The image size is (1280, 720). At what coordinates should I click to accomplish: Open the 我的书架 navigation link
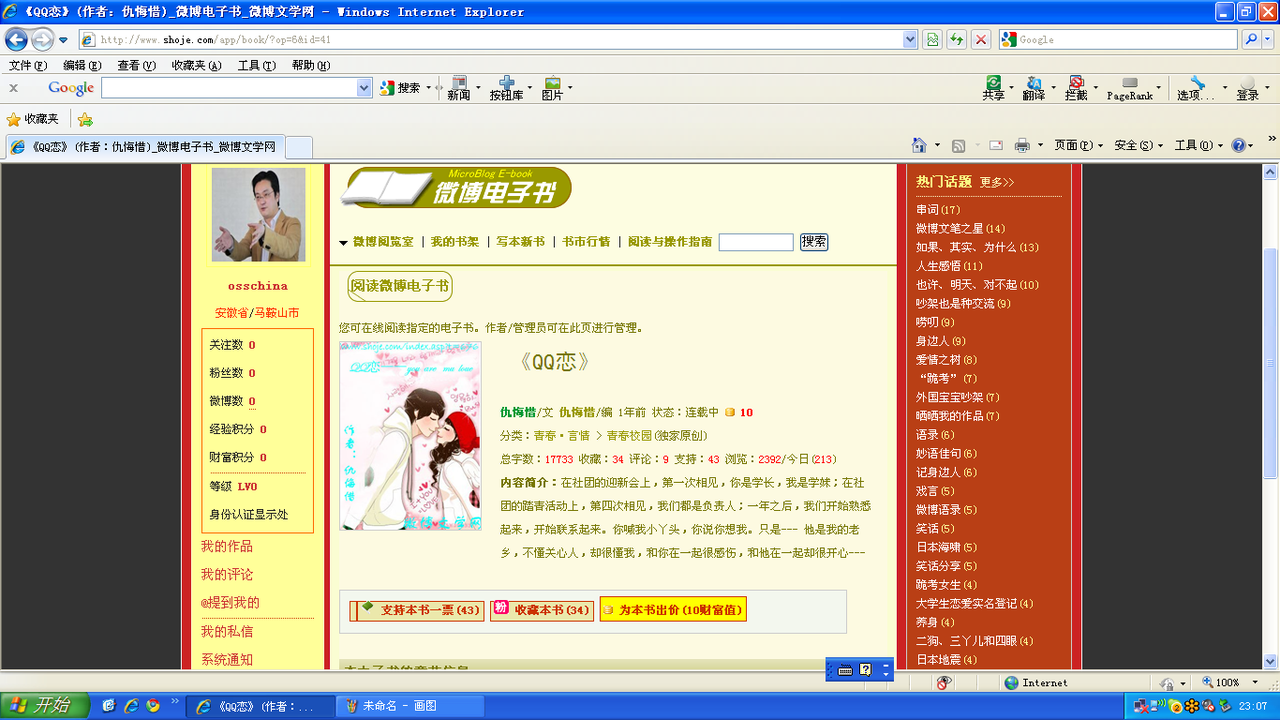pyautogui.click(x=455, y=242)
